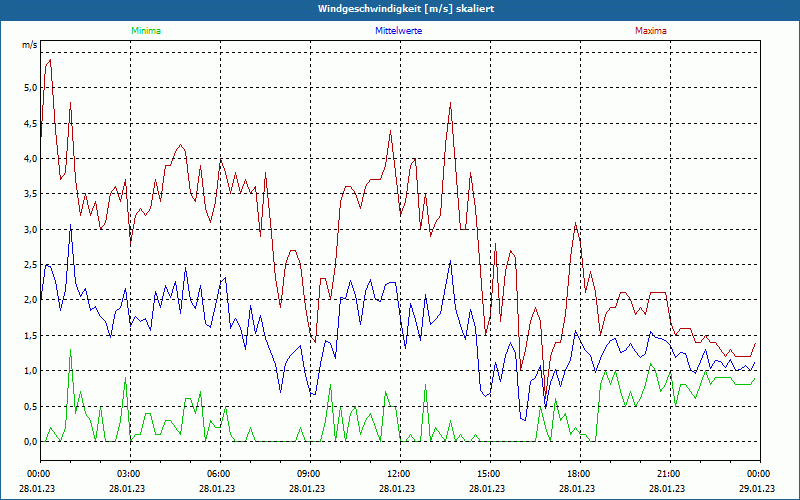Click the "15:00" time axis label
800x500 pixels.
point(487,474)
